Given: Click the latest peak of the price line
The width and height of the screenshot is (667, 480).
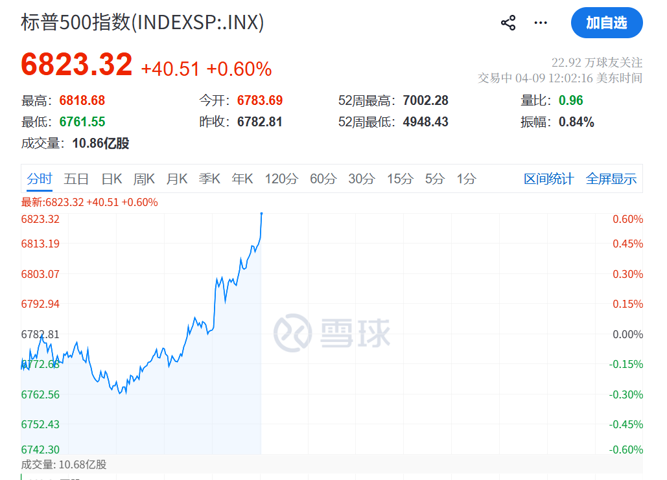Looking at the screenshot, I should [x=261, y=213].
